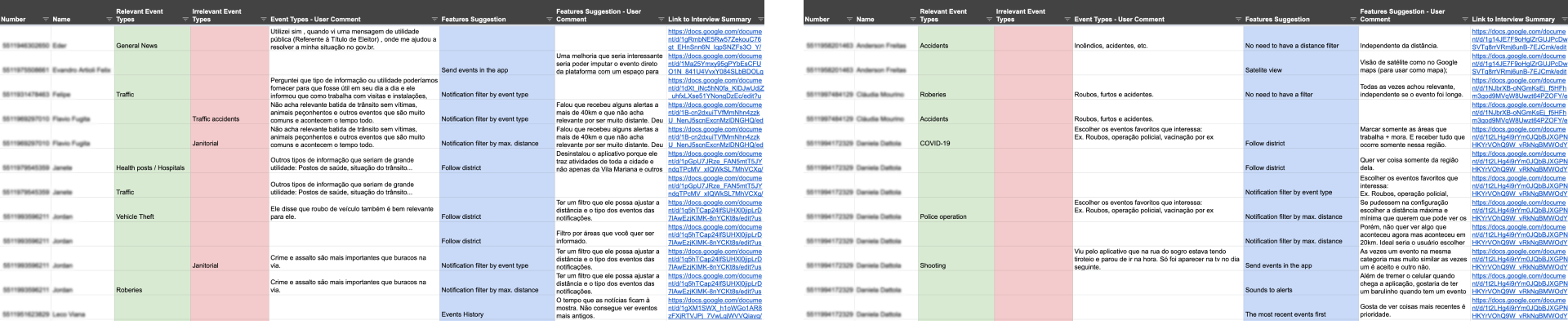Image resolution: width=1568 pixels, height=321 pixels.
Task: Select the 'Traffic accidents' cell
Action: pyautogui.click(x=229, y=112)
